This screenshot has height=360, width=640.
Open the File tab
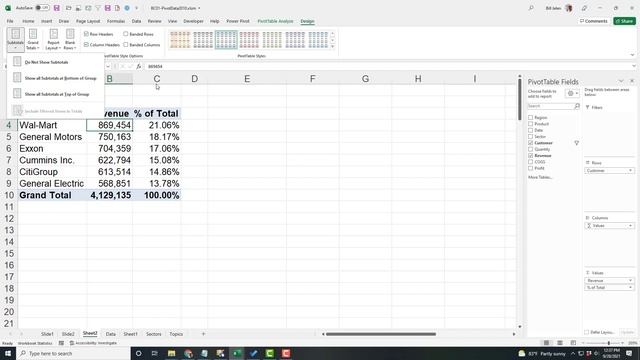(x=10, y=21)
